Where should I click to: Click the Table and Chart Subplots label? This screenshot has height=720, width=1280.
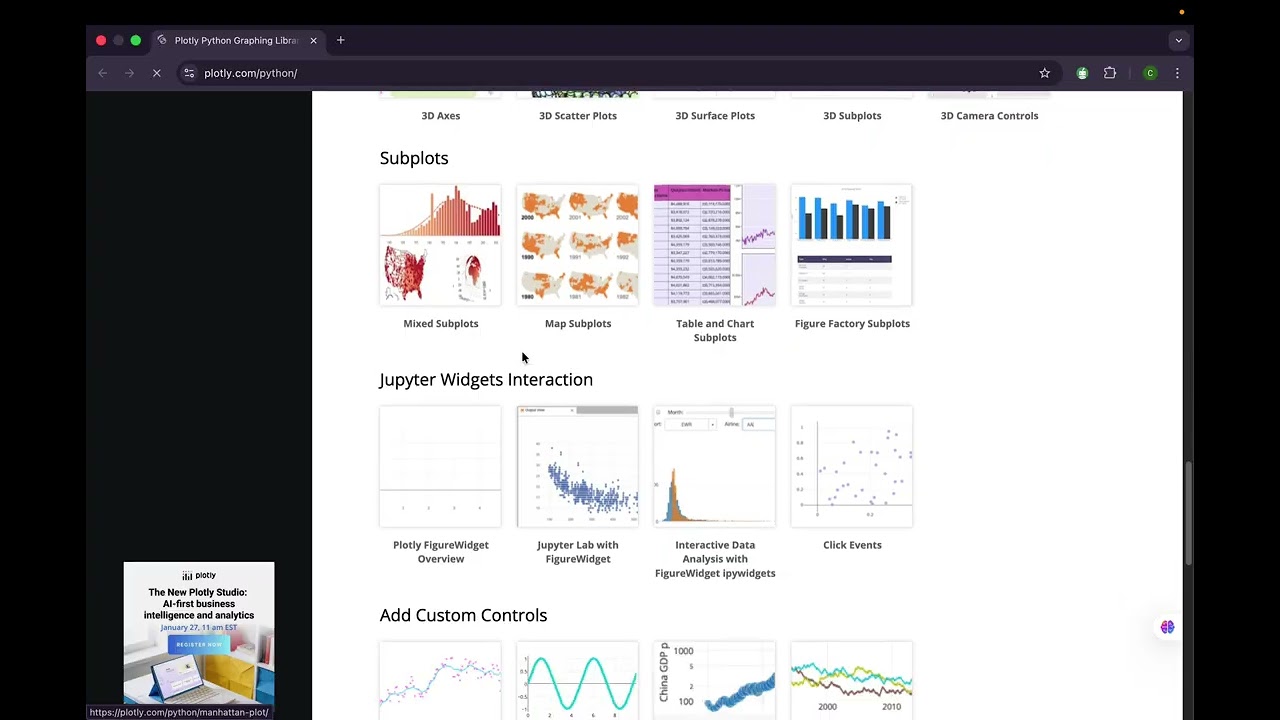pyautogui.click(x=715, y=330)
